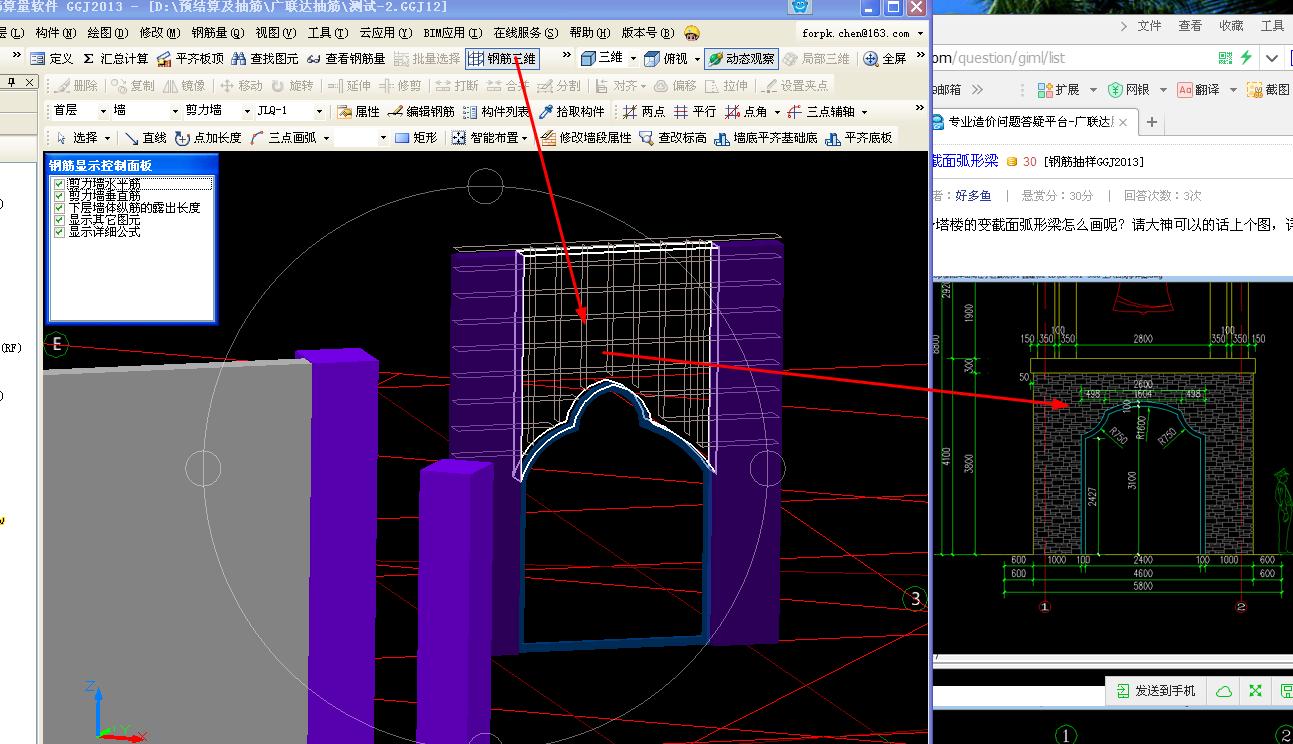Open the 视图 menu

pos(275,33)
